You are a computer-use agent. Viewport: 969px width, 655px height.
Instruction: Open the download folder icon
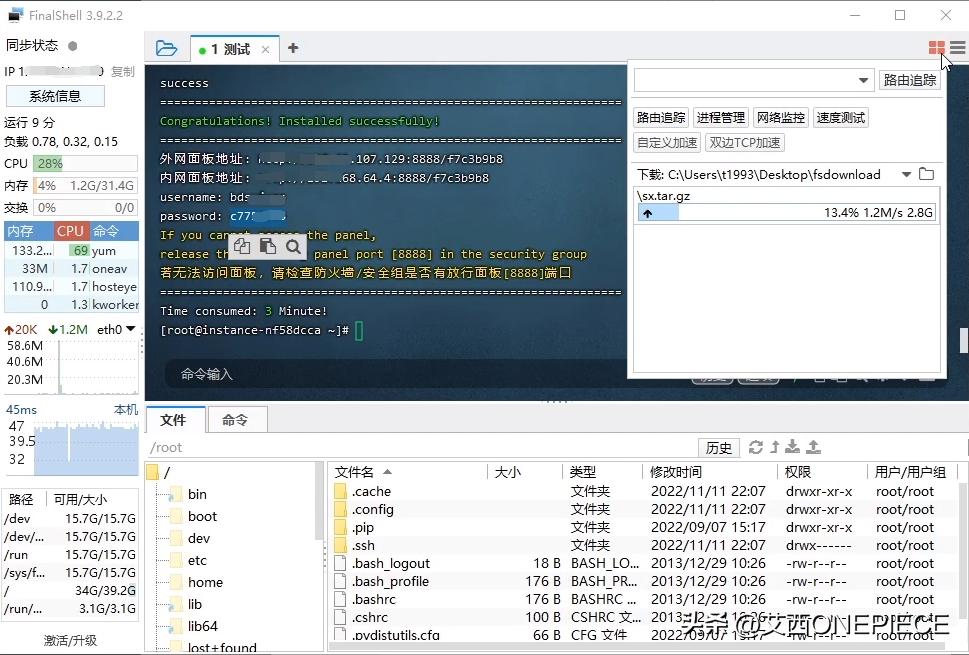926,174
